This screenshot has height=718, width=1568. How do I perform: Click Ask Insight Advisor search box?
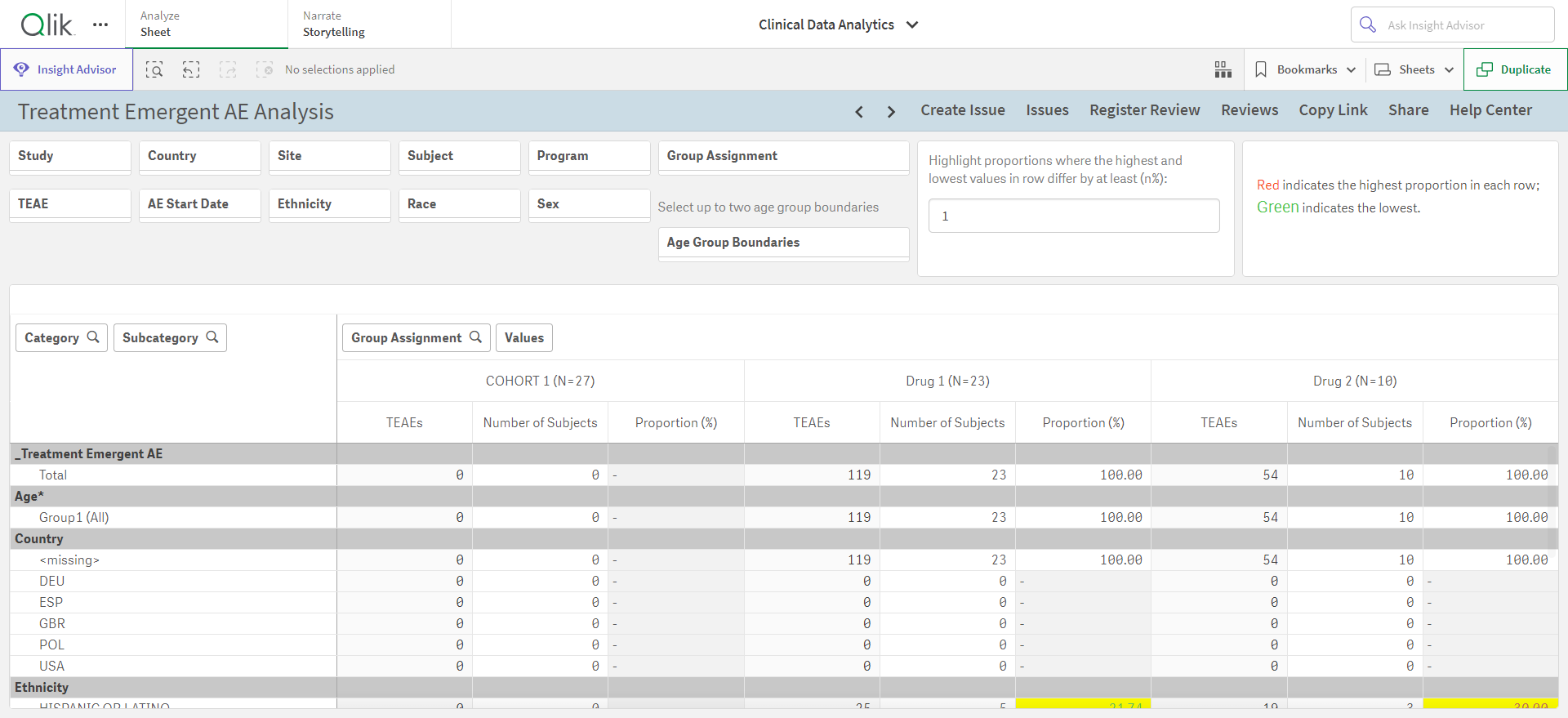pos(1453,25)
